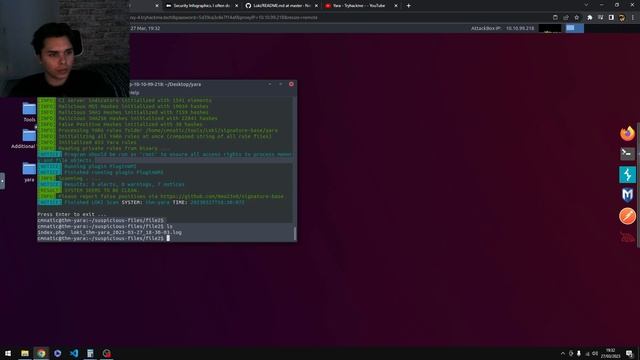Click the terminal scrollbar thumb
This screenshot has height=360, width=640.
pos(295,233)
